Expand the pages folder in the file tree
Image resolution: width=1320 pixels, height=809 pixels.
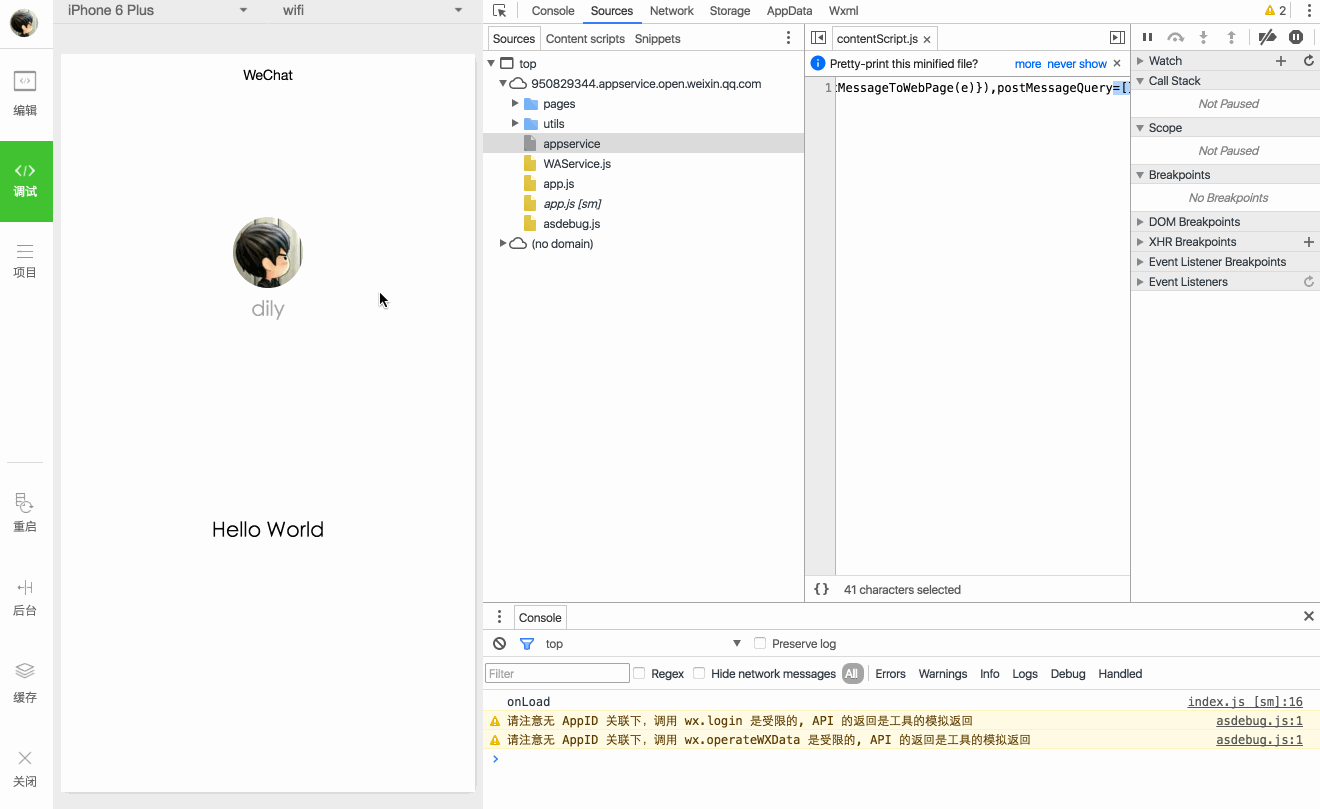click(x=516, y=103)
